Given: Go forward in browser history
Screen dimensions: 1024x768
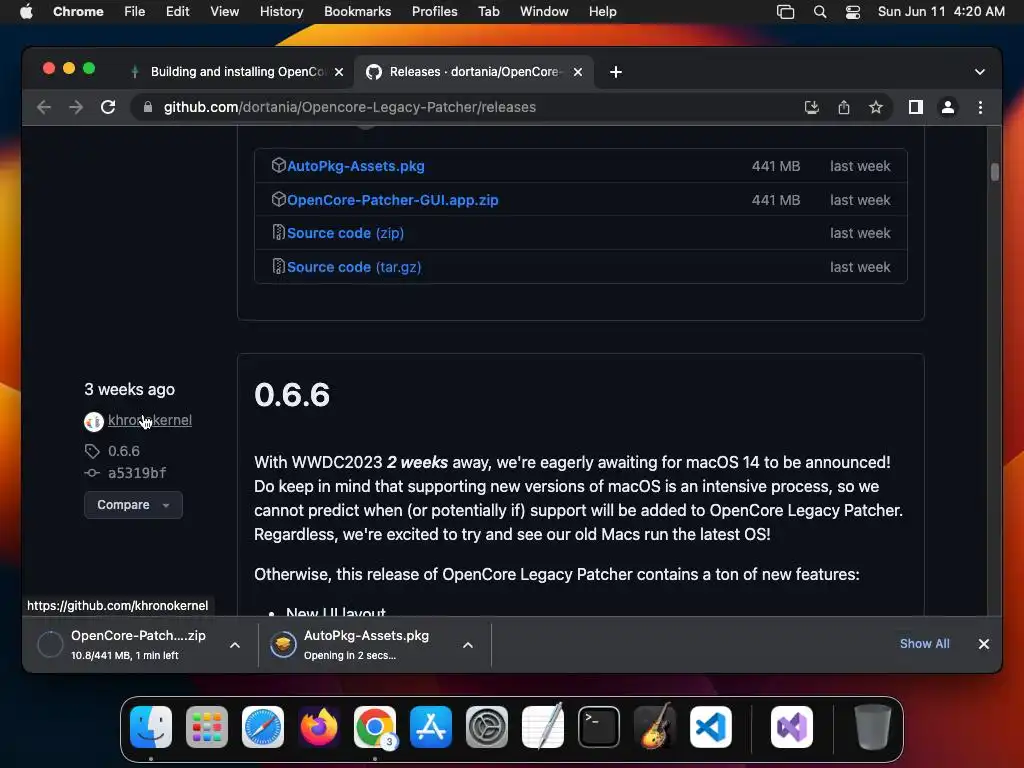Looking at the screenshot, I should (76, 107).
